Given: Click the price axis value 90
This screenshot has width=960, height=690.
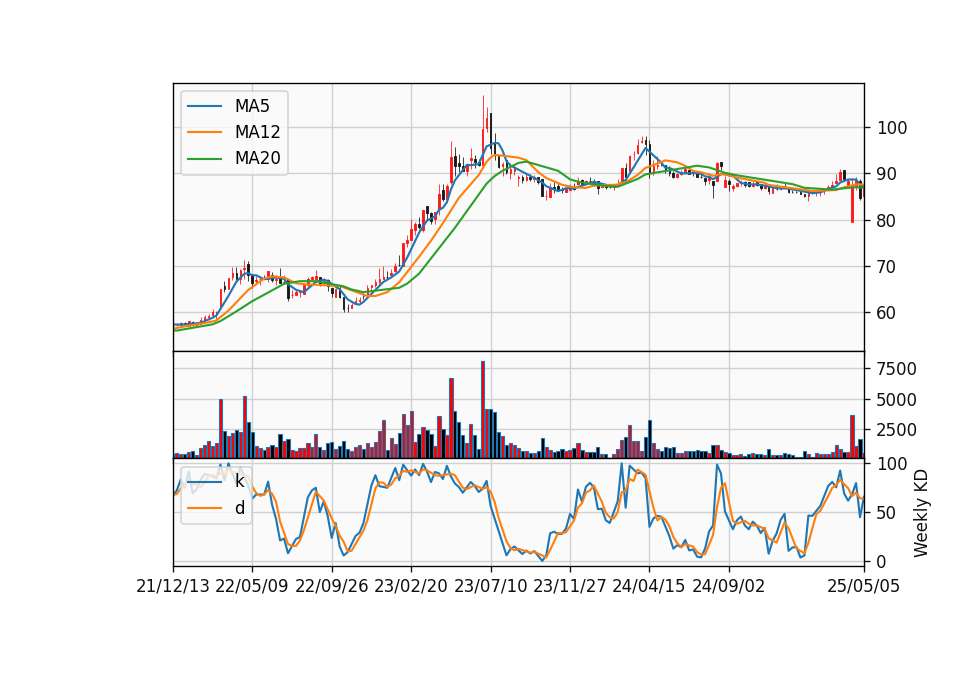Looking at the screenshot, I should click(887, 174).
